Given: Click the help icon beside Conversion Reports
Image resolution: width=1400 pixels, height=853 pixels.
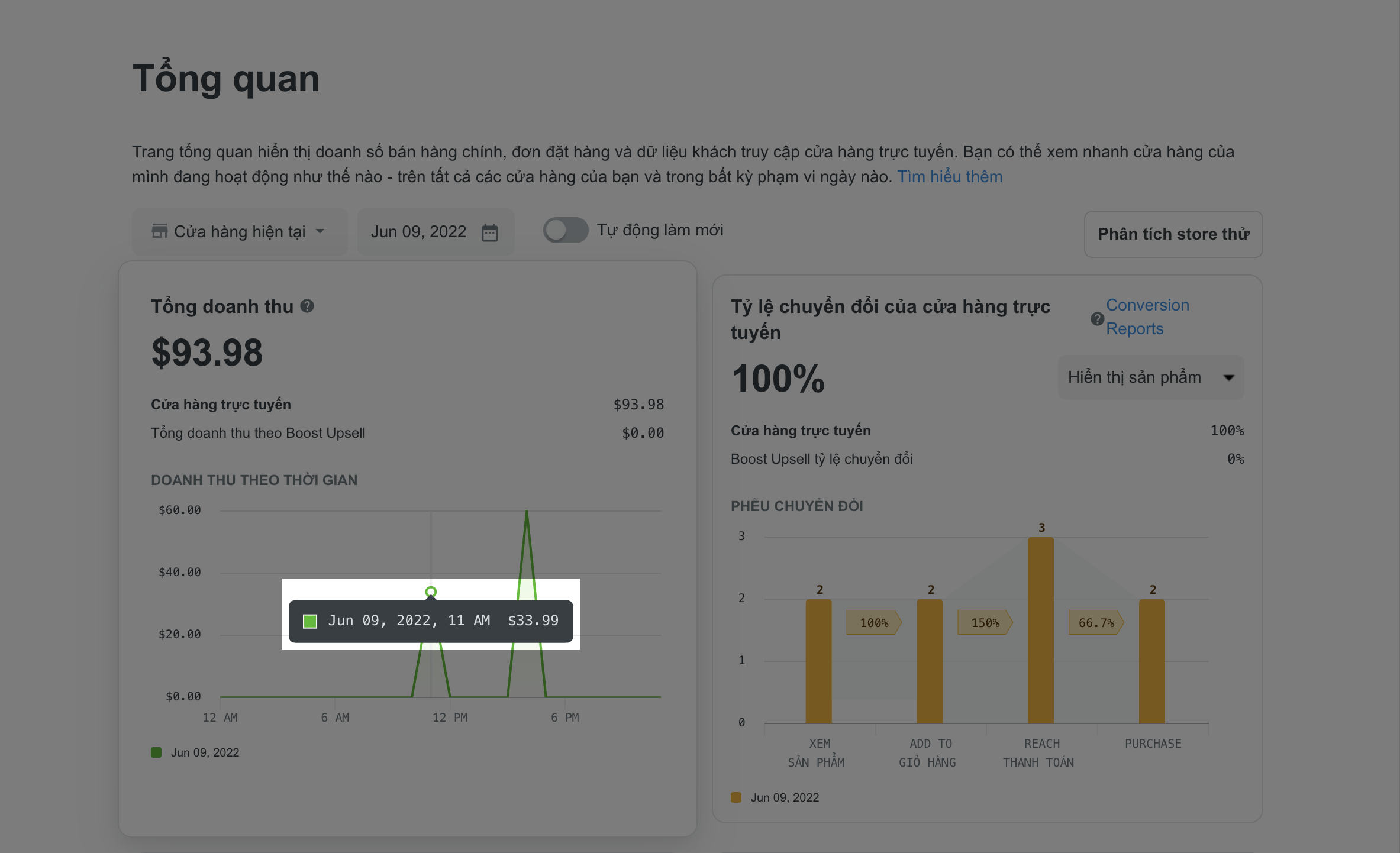Looking at the screenshot, I should pos(1097,318).
